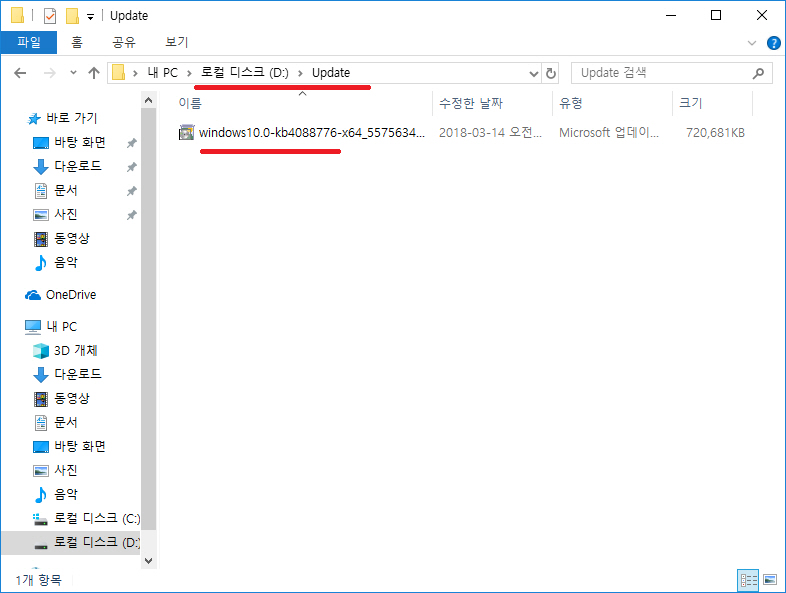Viewport: 786px width, 593px height.
Task: Switch to large icons view in status bar
Action: coord(770,580)
